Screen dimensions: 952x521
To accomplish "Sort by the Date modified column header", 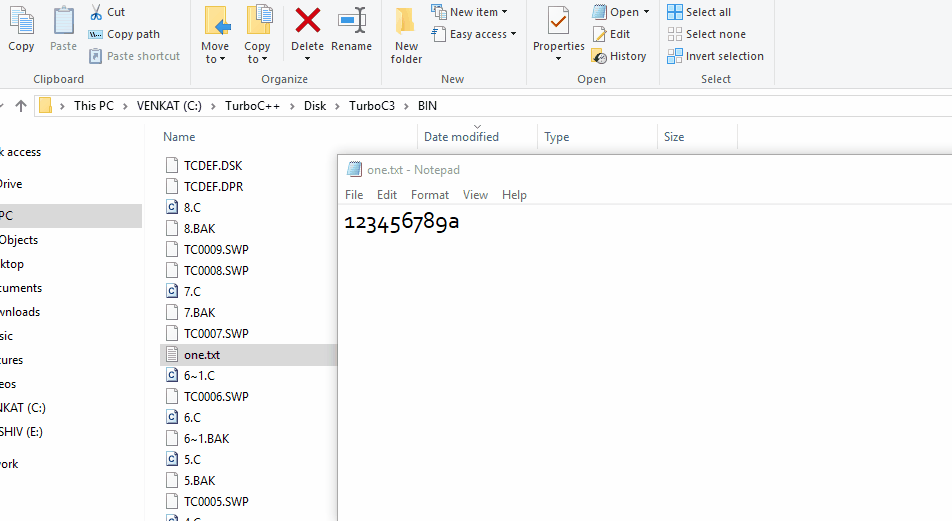I will pos(461,137).
